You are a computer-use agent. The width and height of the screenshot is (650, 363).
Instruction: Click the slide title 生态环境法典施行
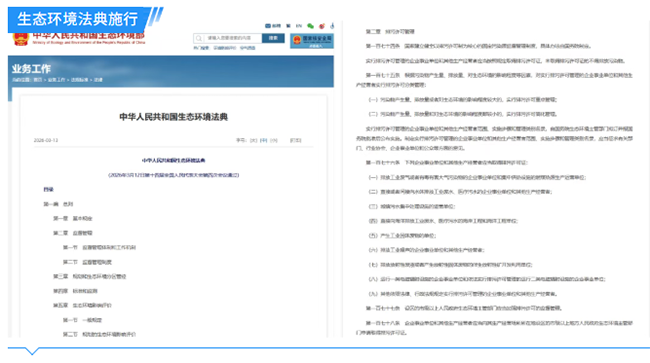(78, 19)
